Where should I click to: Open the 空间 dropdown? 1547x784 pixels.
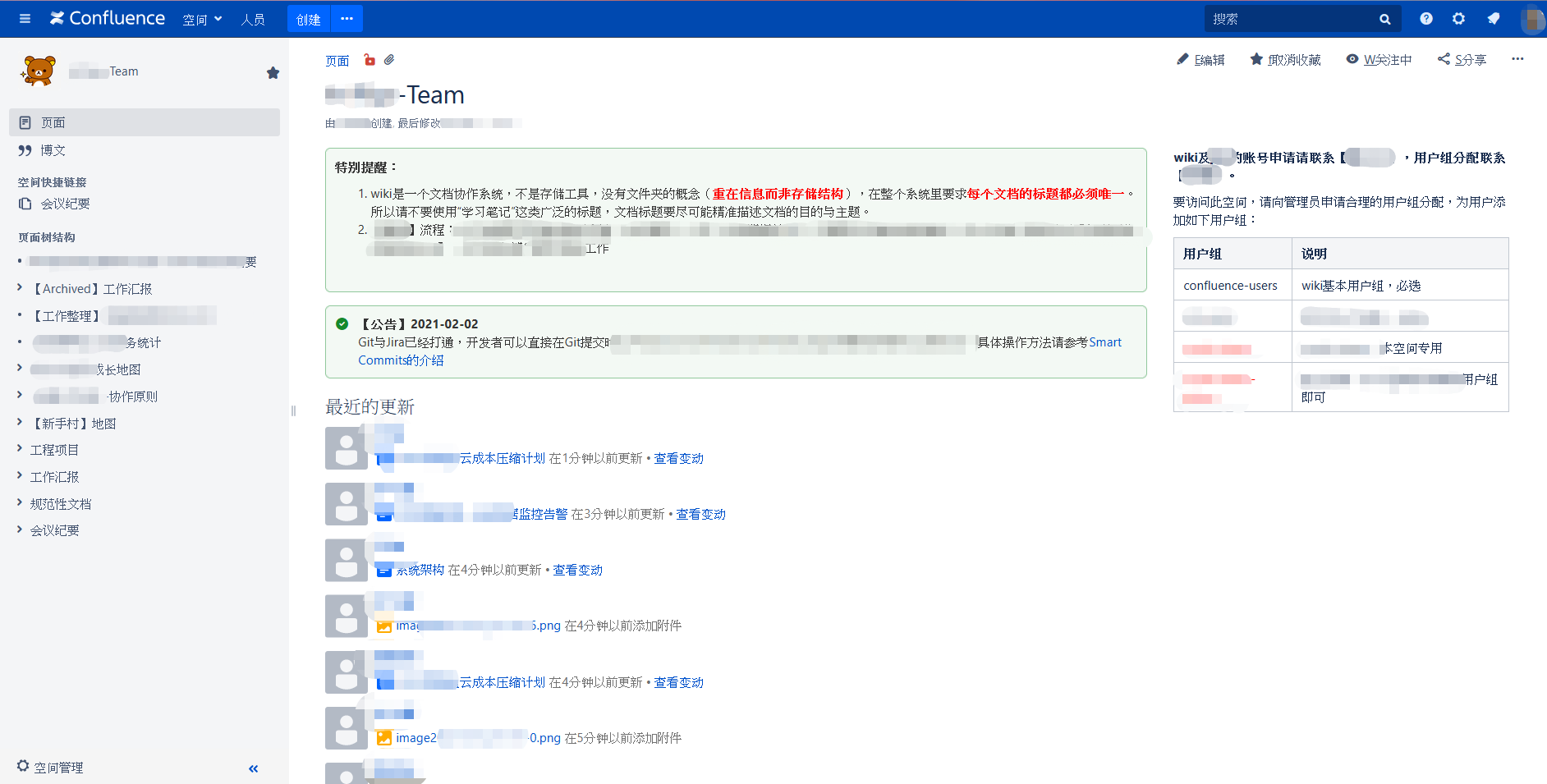pyautogui.click(x=202, y=18)
